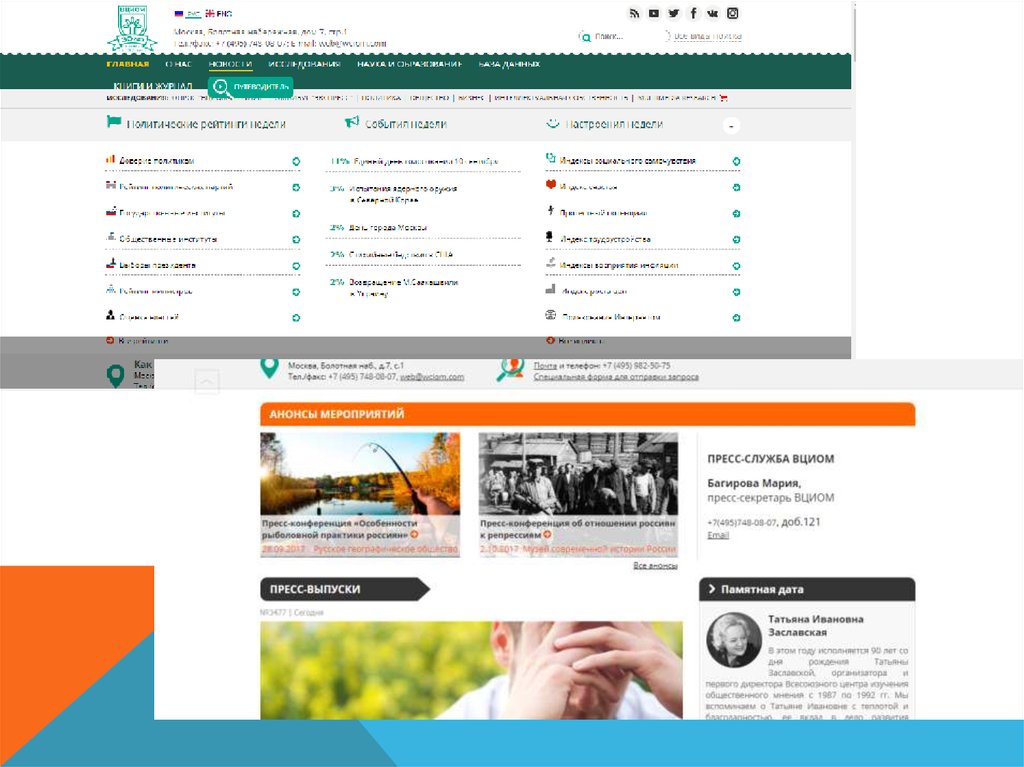
Task: Click the WCIOM logo emblem
Action: (x=132, y=29)
